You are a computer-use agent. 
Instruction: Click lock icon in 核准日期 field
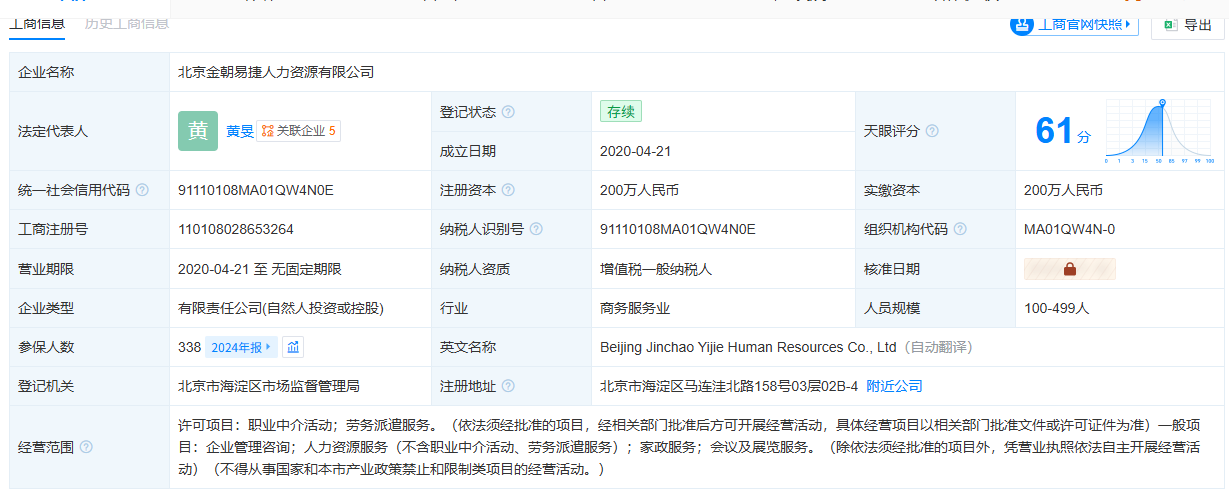pyautogui.click(x=1069, y=269)
